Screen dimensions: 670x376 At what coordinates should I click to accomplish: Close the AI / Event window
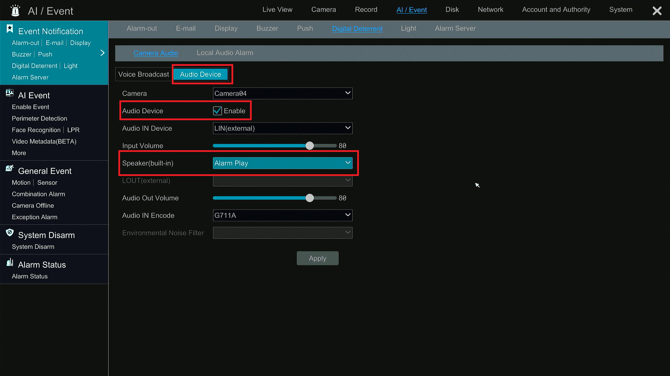657,11
